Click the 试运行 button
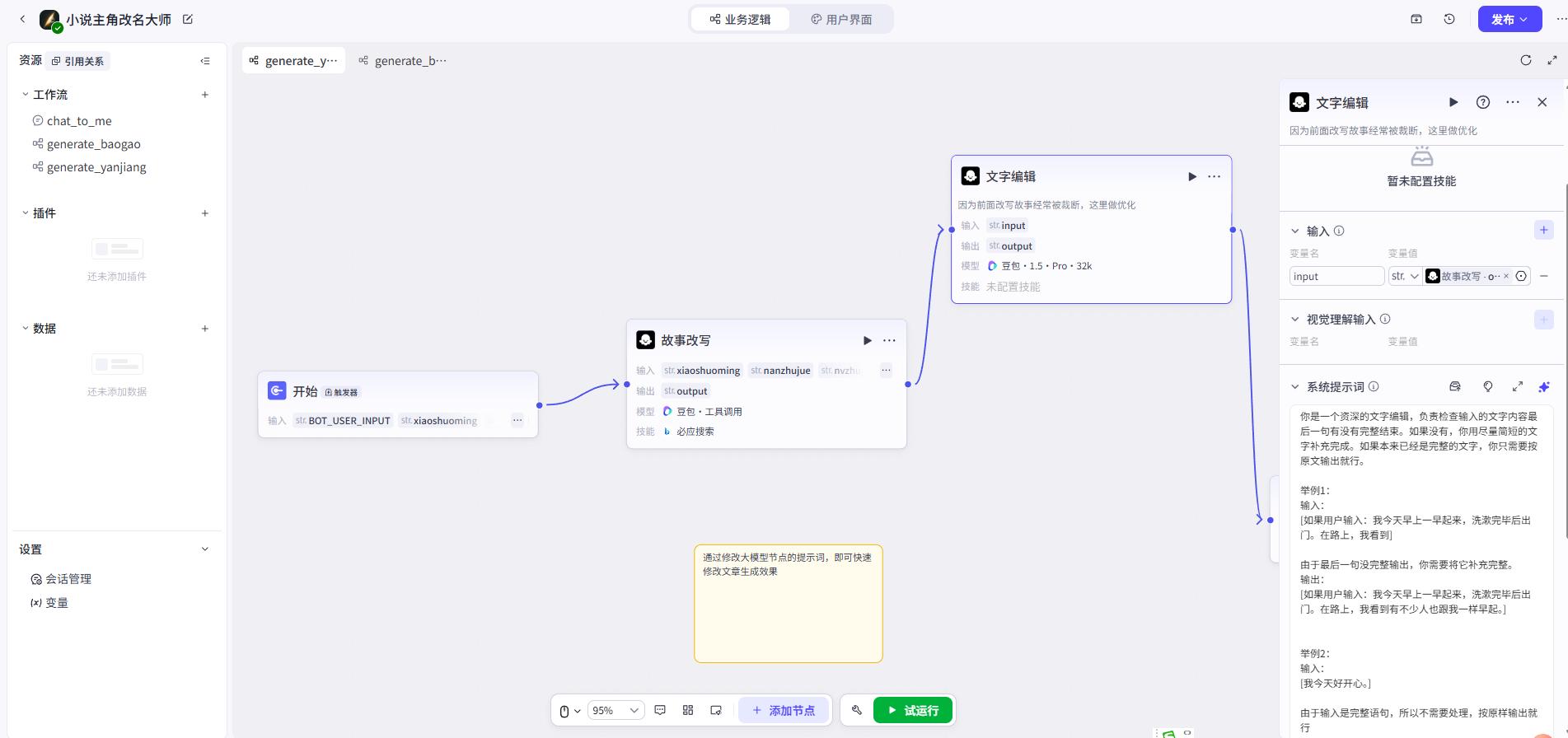This screenshot has width=1568, height=738. coord(912,710)
